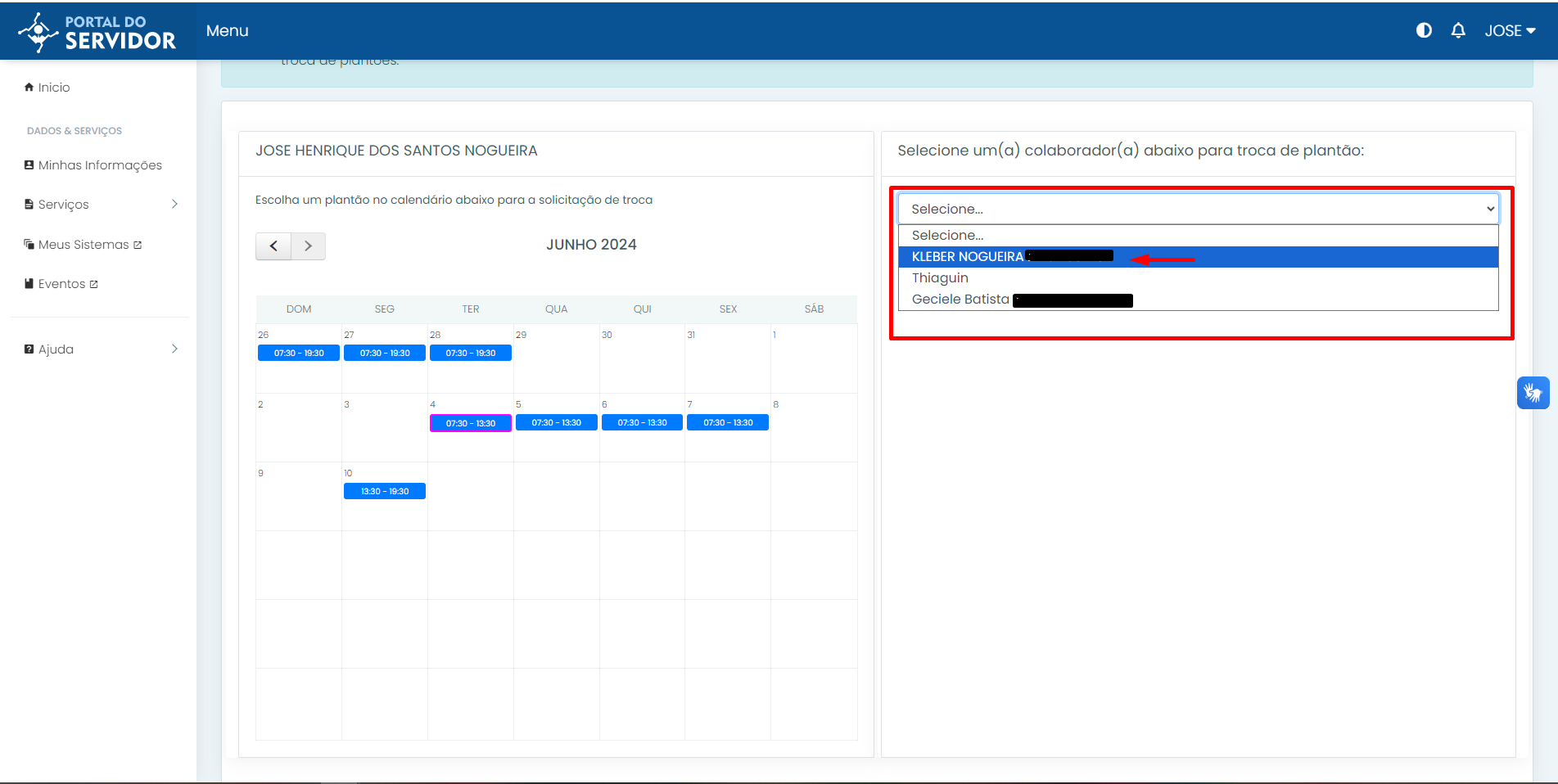
Task: Click day 29 cell in calendar
Action: click(x=557, y=358)
